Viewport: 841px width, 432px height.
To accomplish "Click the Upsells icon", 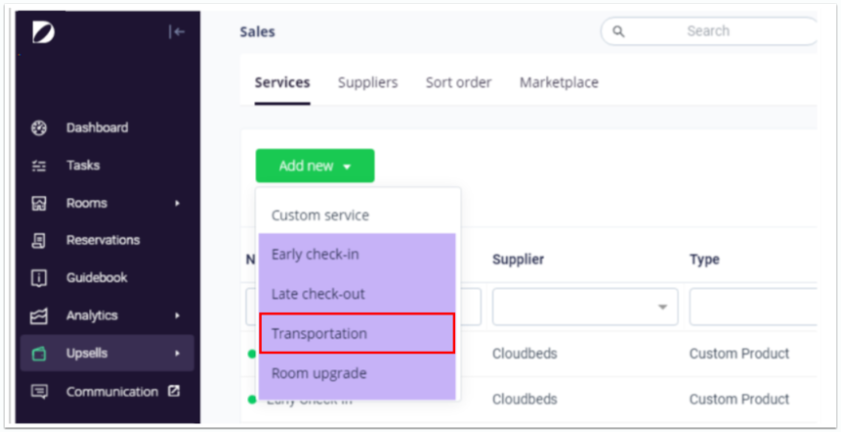I will pyautogui.click(x=40, y=354).
